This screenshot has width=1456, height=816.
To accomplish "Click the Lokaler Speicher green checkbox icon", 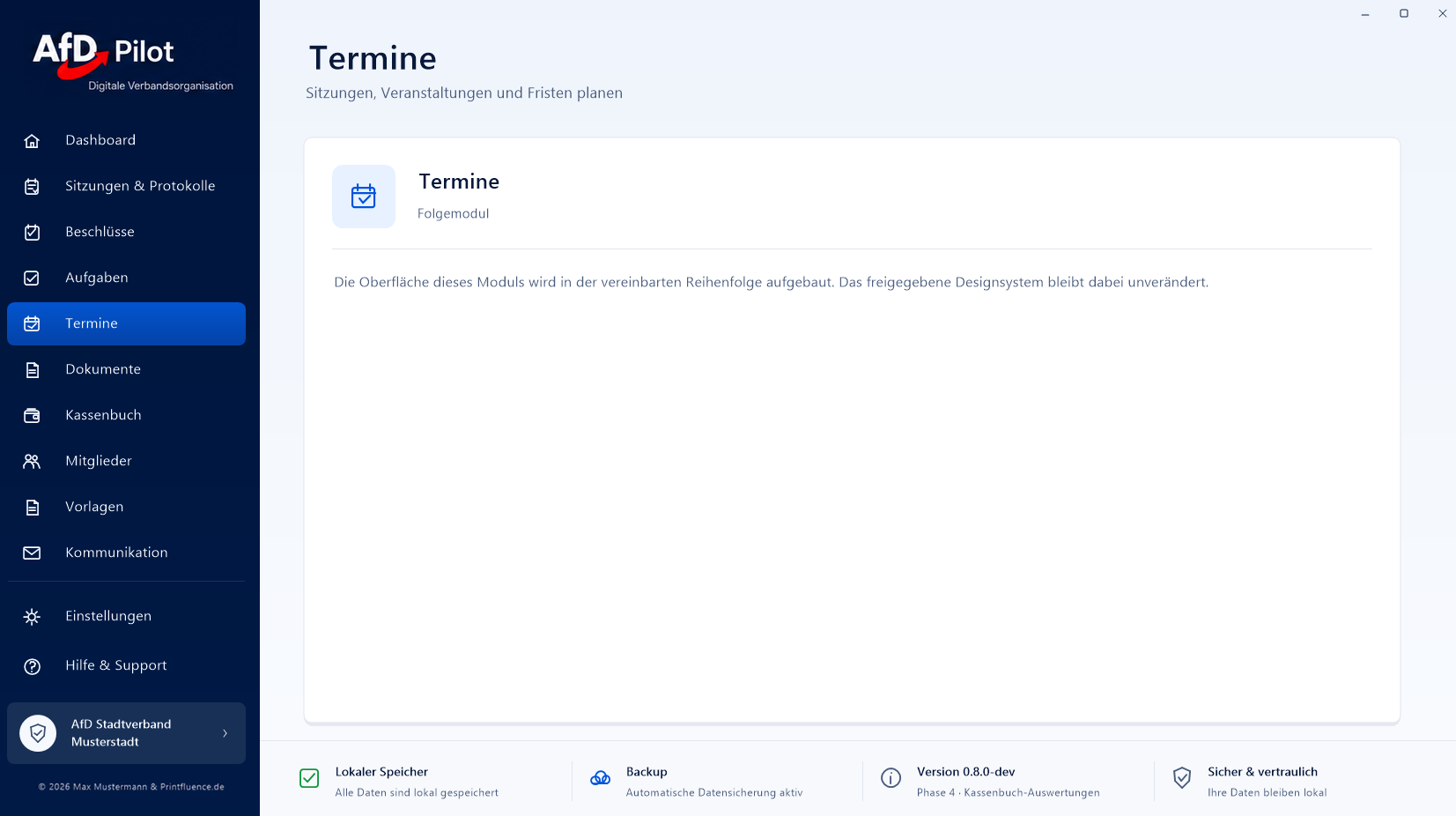I will point(309,778).
